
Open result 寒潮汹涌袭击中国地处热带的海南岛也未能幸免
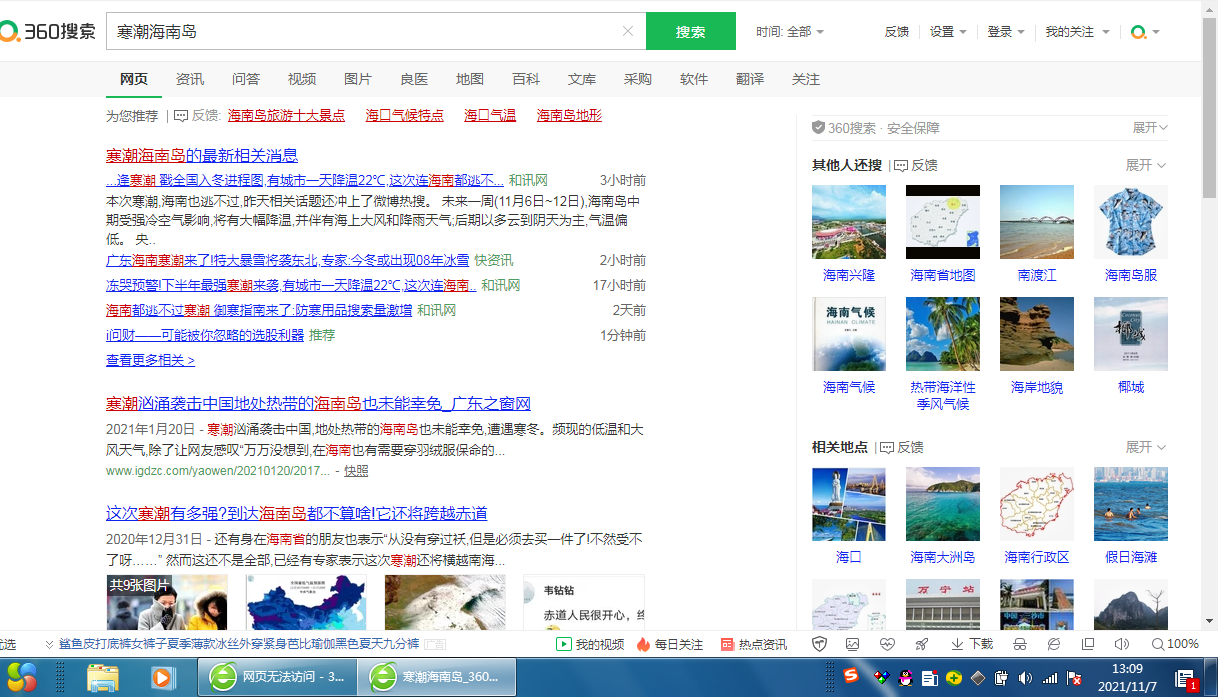(x=318, y=404)
